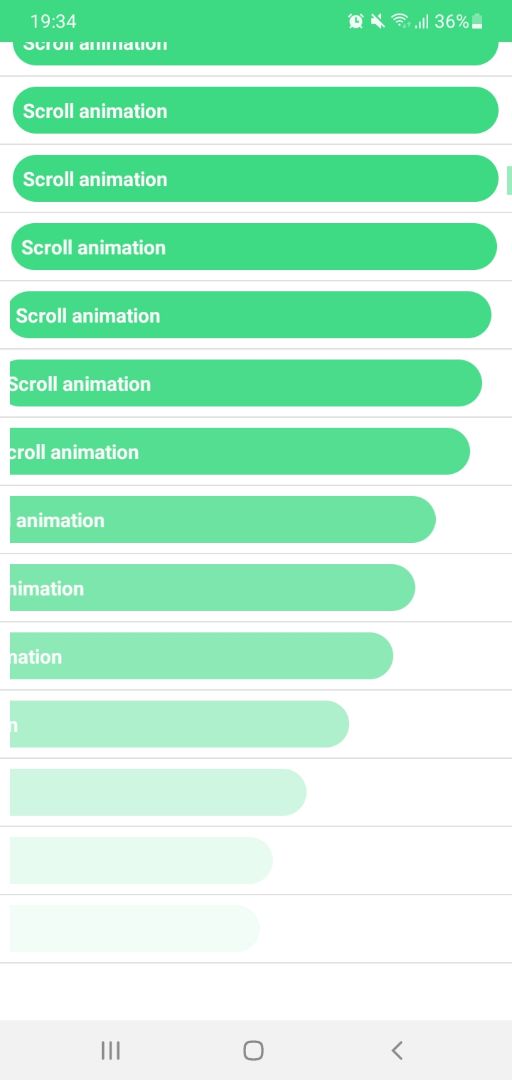Tap the item reading 'croll animation'

click(x=240, y=451)
